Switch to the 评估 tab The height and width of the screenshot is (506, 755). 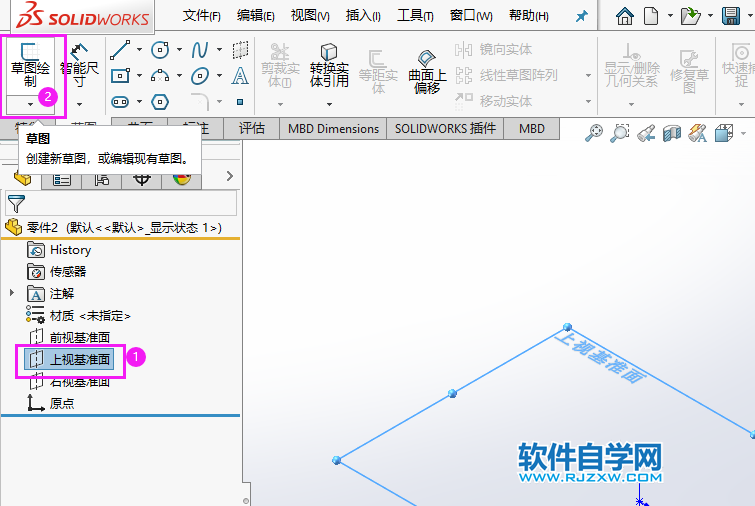(x=251, y=129)
